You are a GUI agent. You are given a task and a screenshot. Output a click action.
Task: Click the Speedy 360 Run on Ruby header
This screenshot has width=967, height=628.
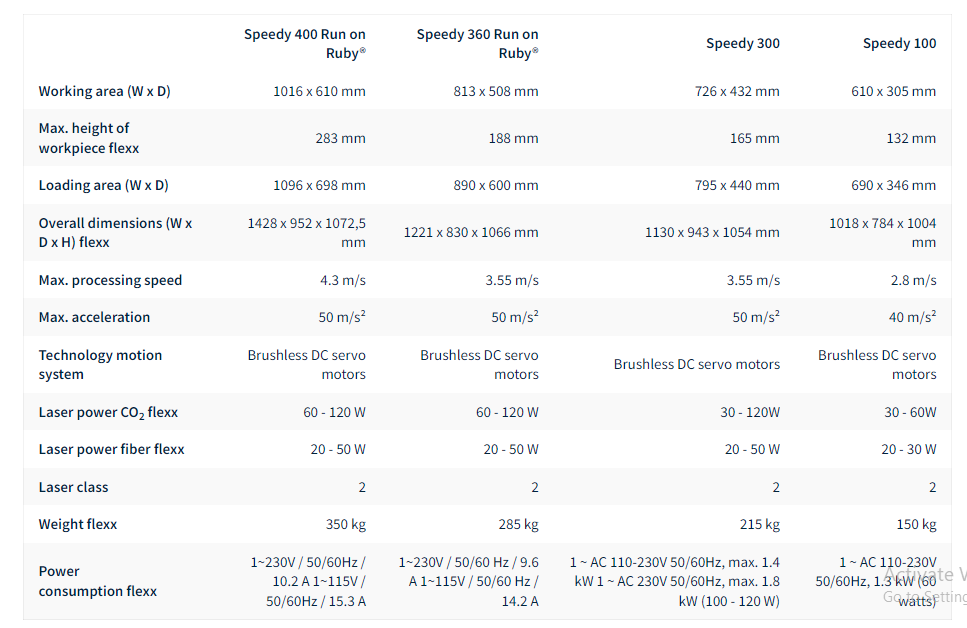coord(478,44)
